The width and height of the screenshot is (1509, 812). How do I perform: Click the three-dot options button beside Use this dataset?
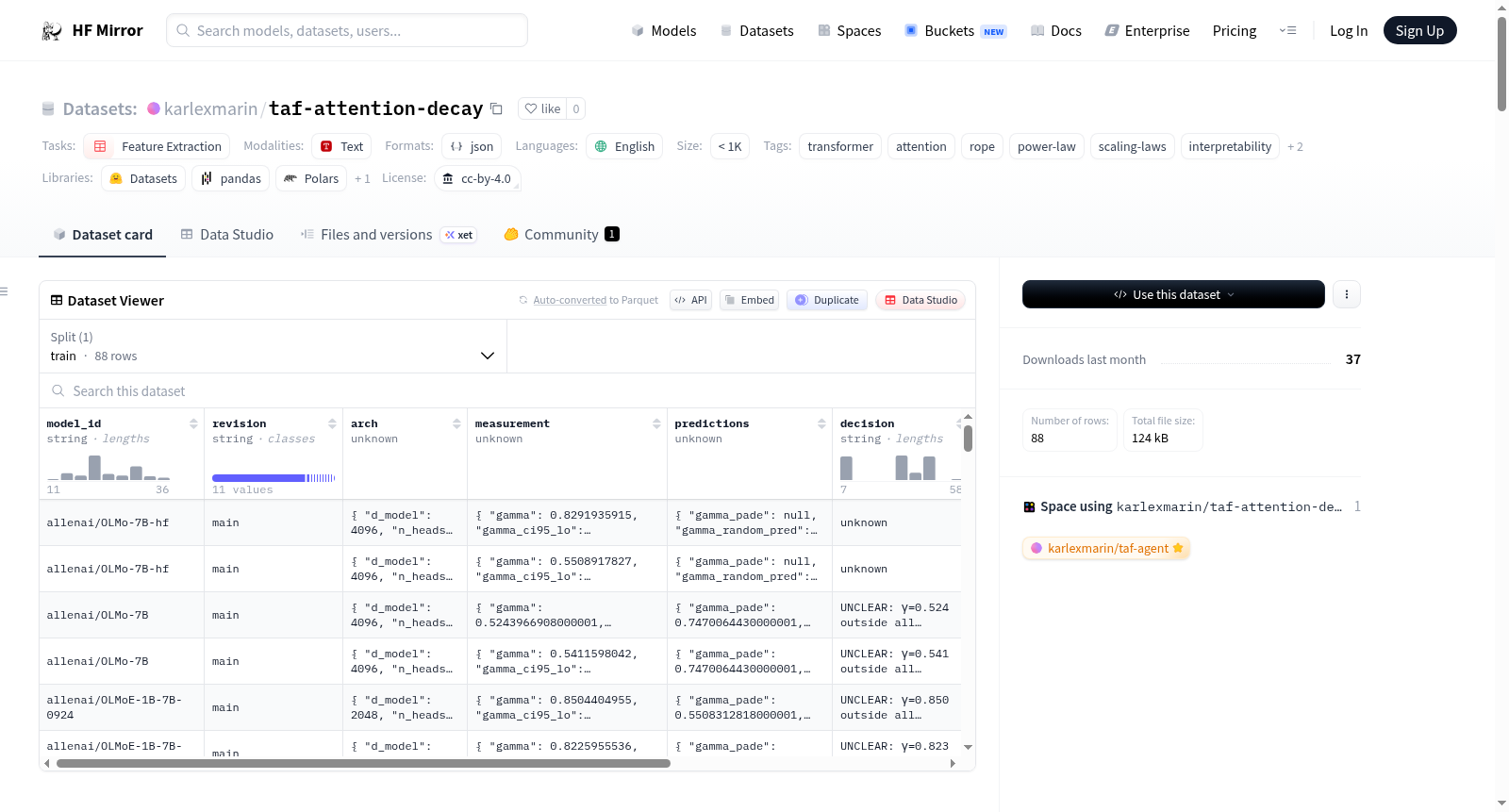pos(1347,294)
